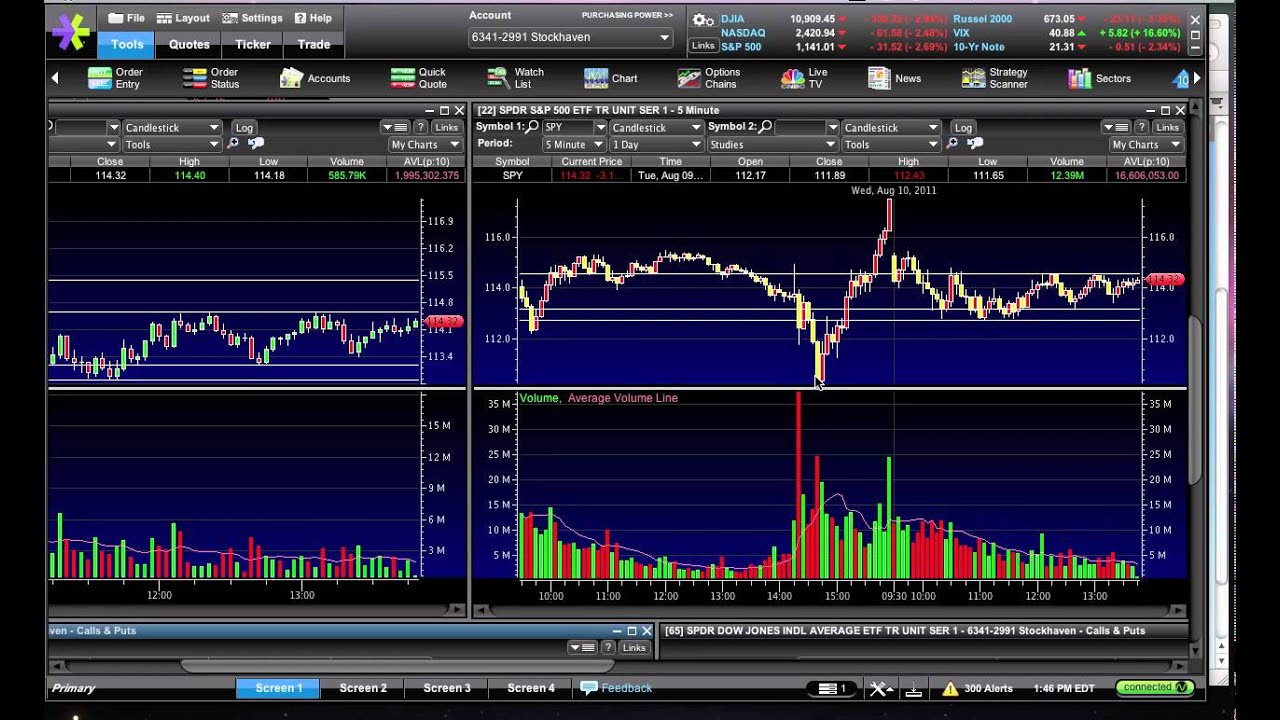
Task: Launch the Quick Quote tool
Action: [418, 78]
